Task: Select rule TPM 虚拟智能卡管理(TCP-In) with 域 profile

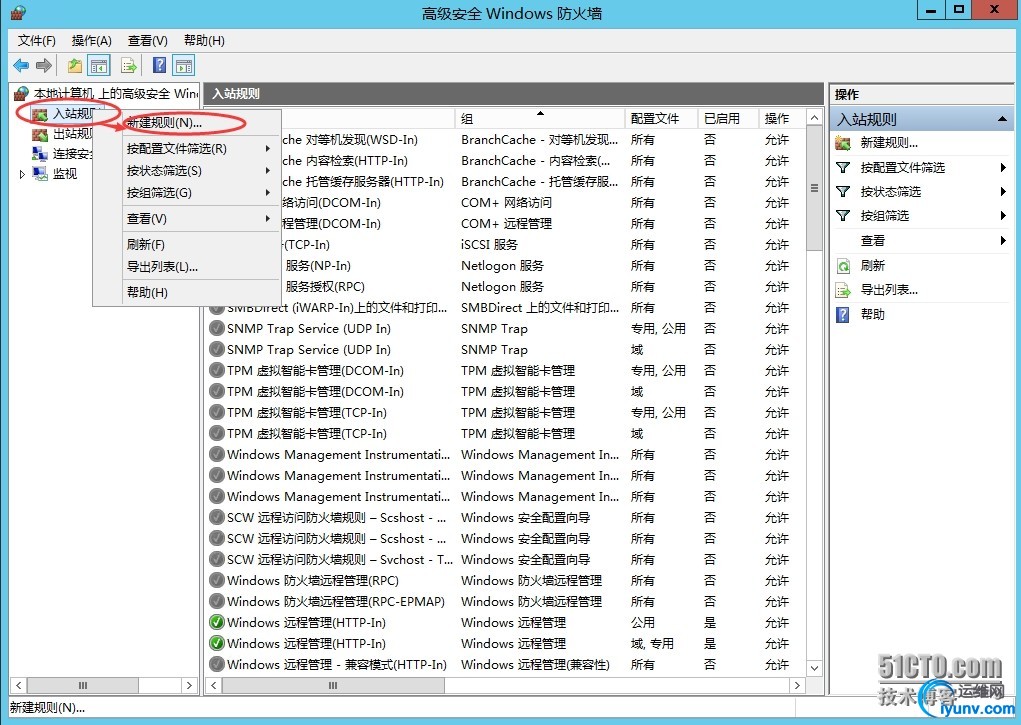Action: click(x=506, y=434)
